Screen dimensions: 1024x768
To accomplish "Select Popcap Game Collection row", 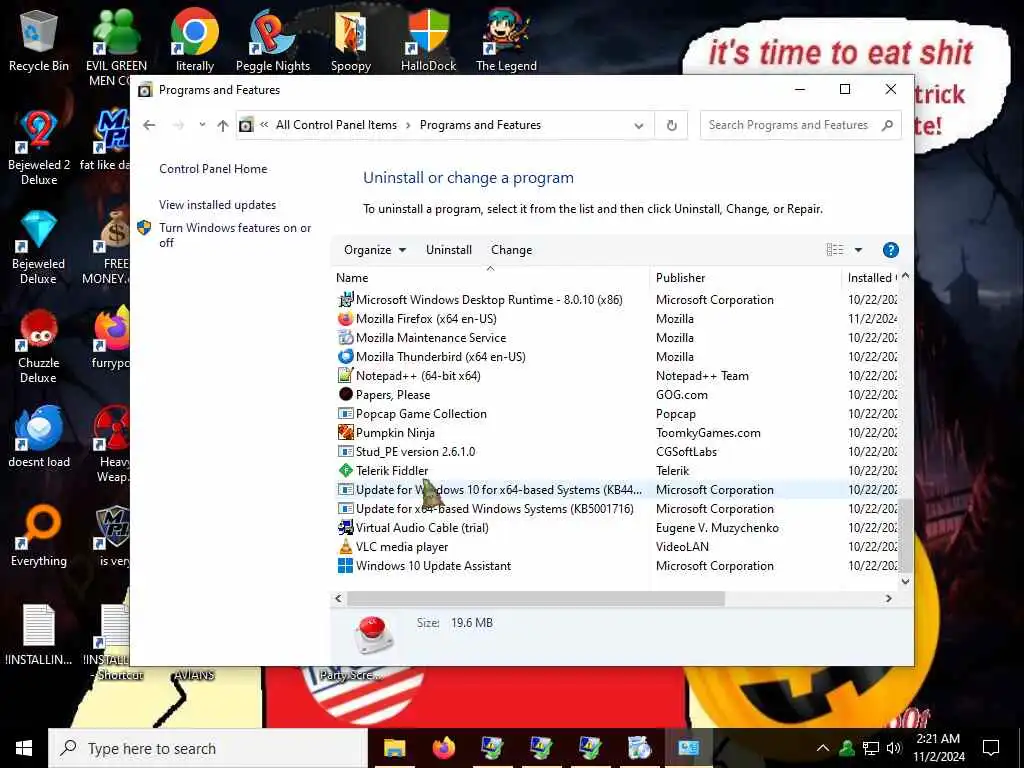I will (615, 413).
